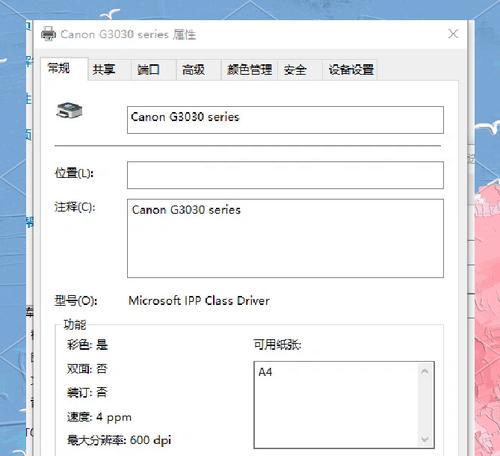
Task: Open the 设备设置 tab
Action: [350, 70]
